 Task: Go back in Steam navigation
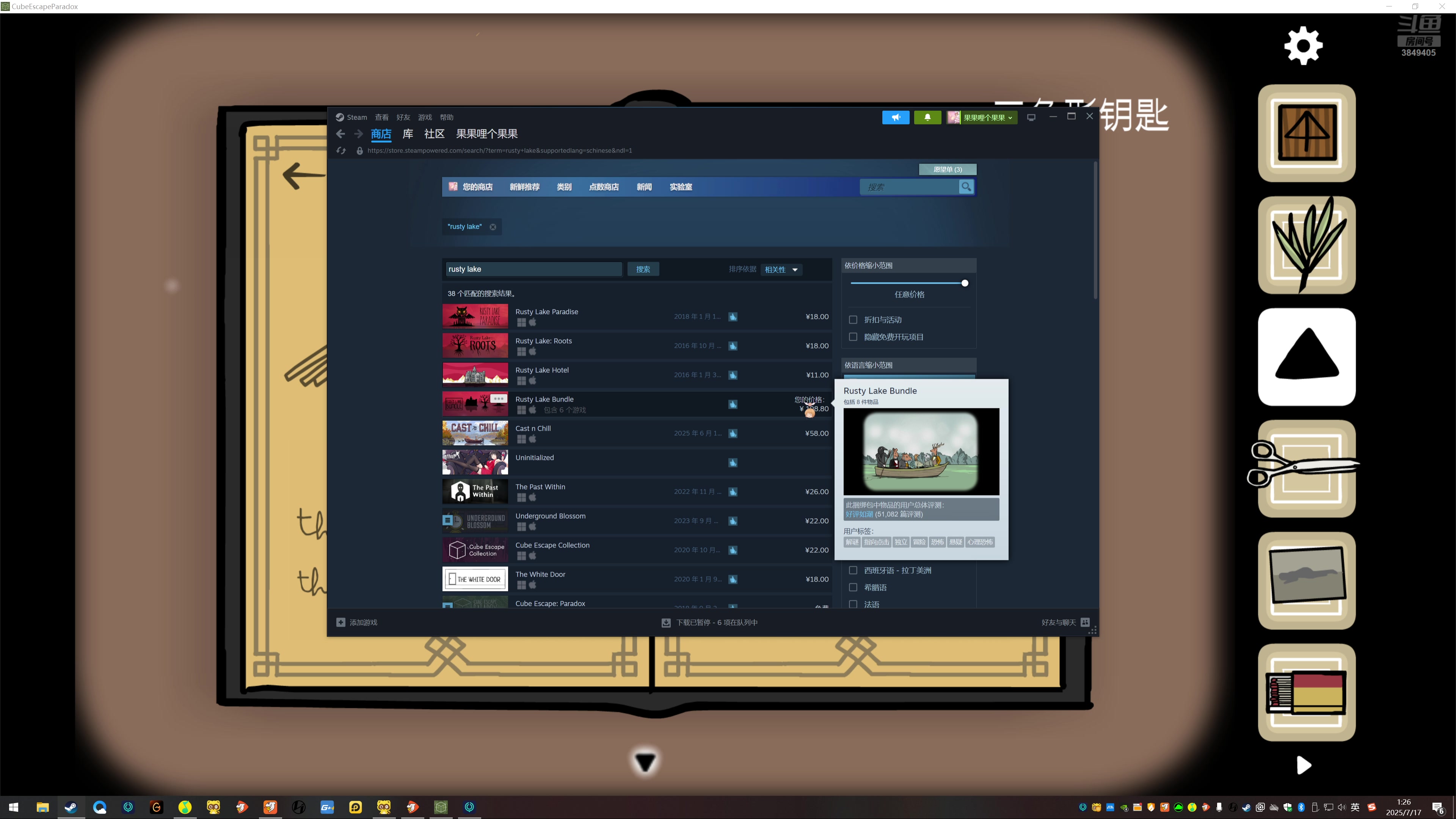click(x=340, y=134)
